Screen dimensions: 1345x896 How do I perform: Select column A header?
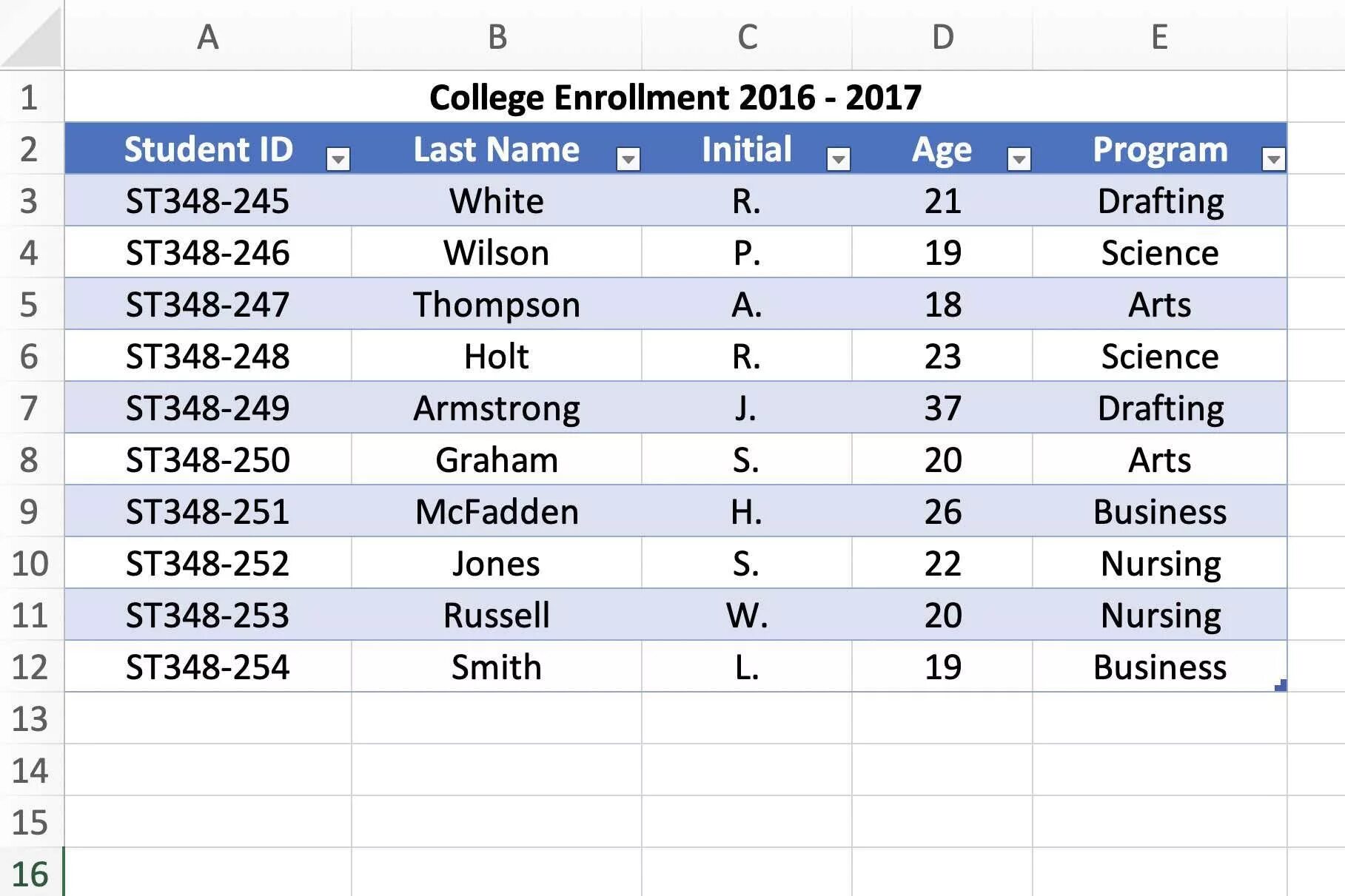click(208, 36)
